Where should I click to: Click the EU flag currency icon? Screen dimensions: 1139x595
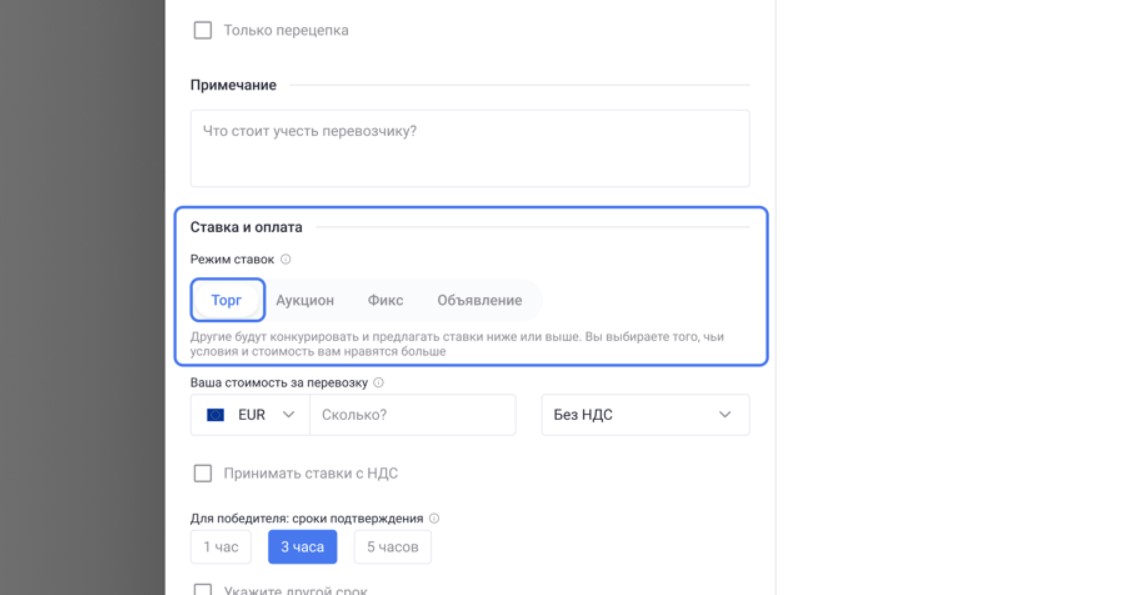pyautogui.click(x=215, y=415)
